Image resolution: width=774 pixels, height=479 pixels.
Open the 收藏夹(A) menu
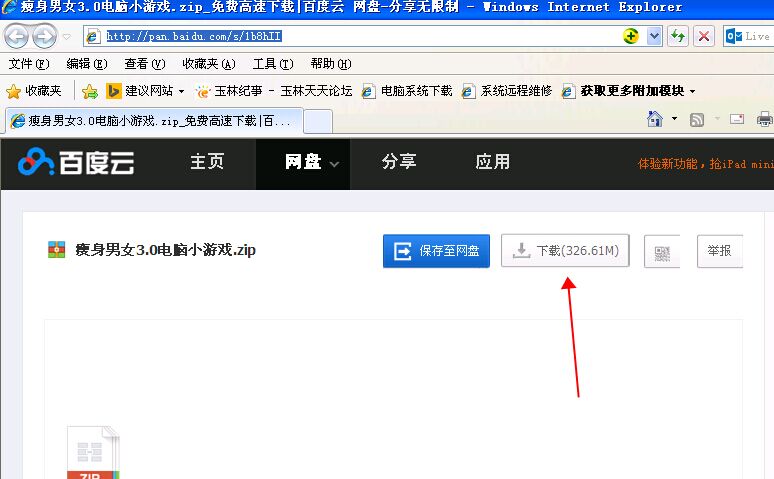click(209, 64)
